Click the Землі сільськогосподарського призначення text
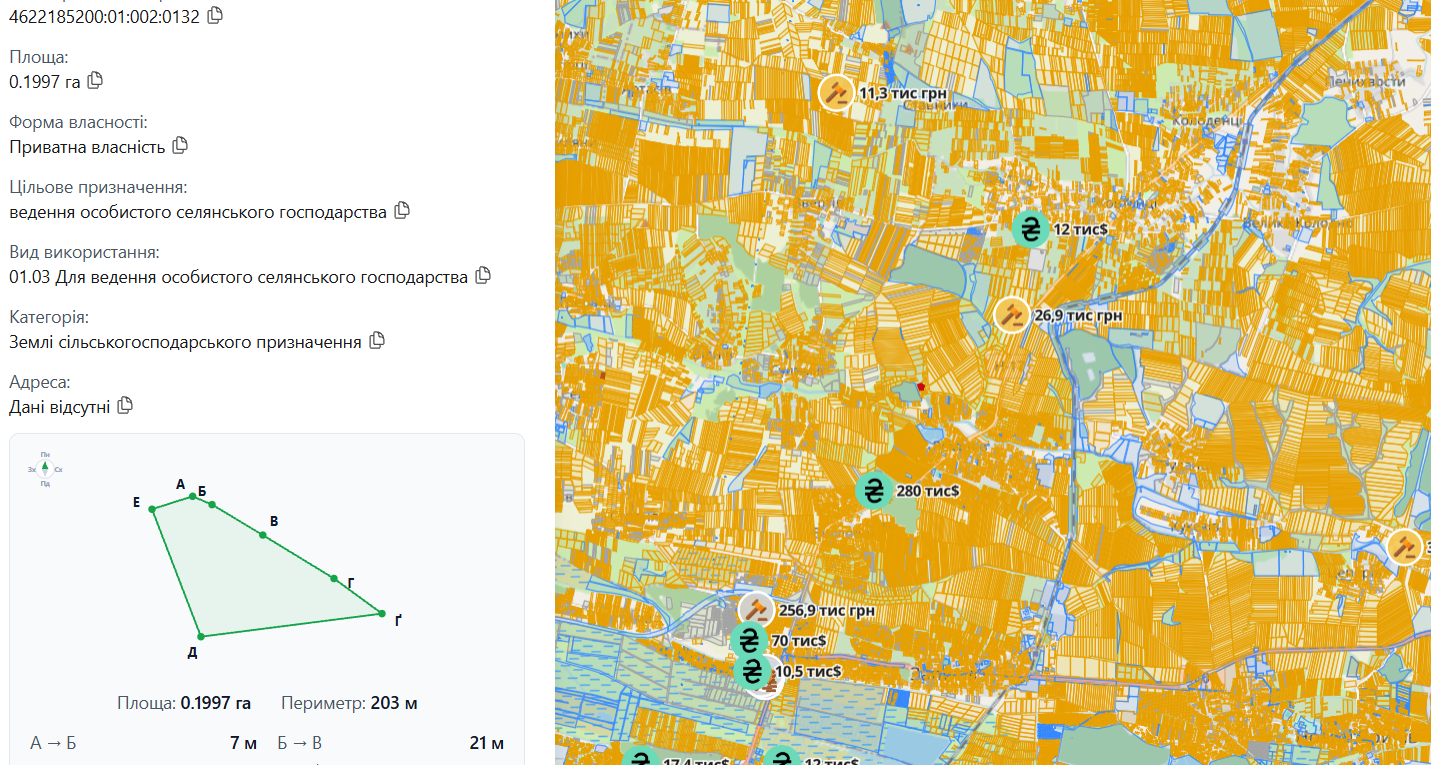Viewport: 1431px width, 765px height. pyautogui.click(x=185, y=342)
